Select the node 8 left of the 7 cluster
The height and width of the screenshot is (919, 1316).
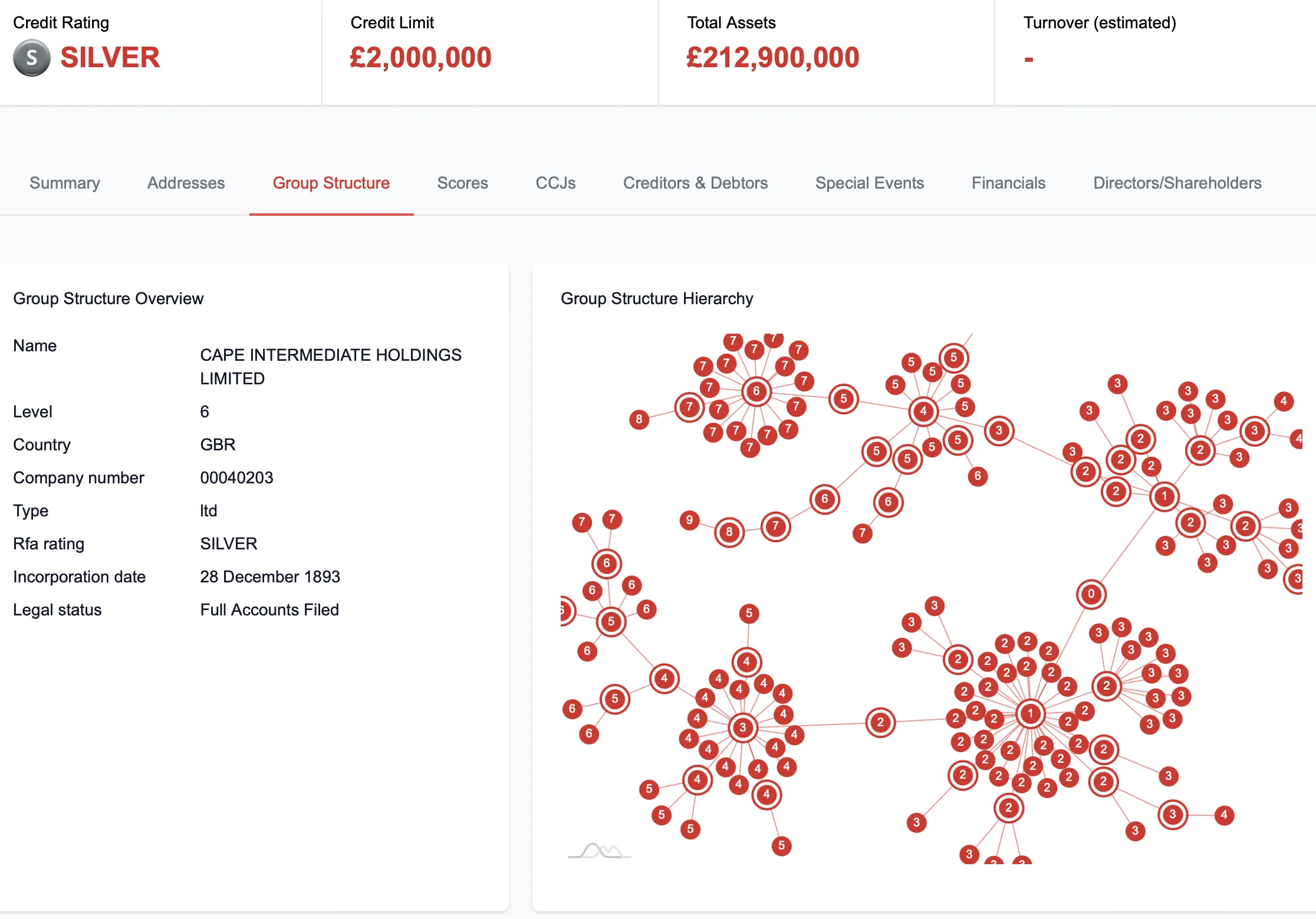coord(639,419)
